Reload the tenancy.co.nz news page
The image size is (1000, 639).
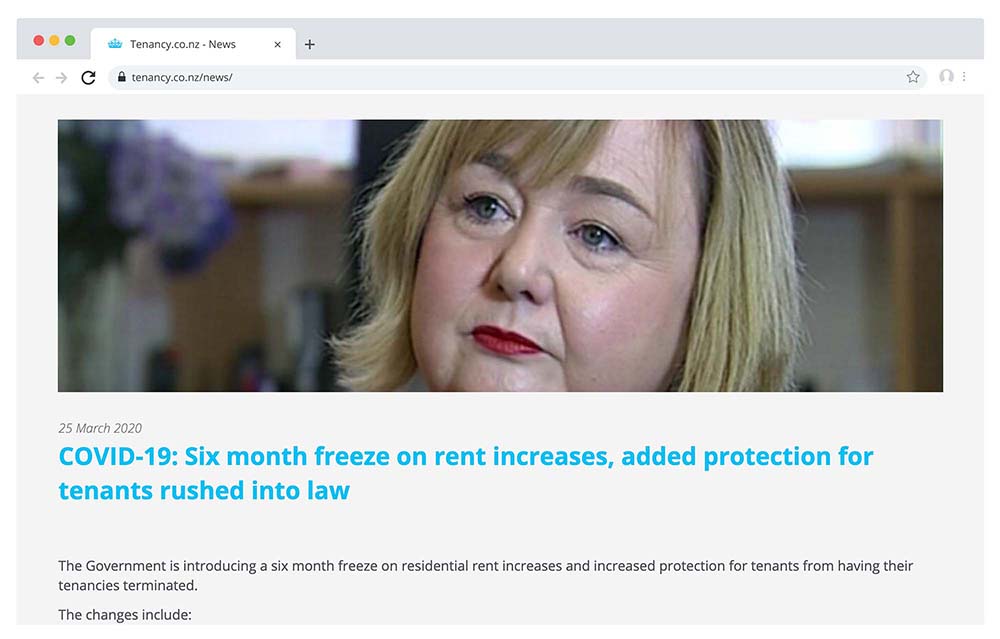click(x=88, y=78)
